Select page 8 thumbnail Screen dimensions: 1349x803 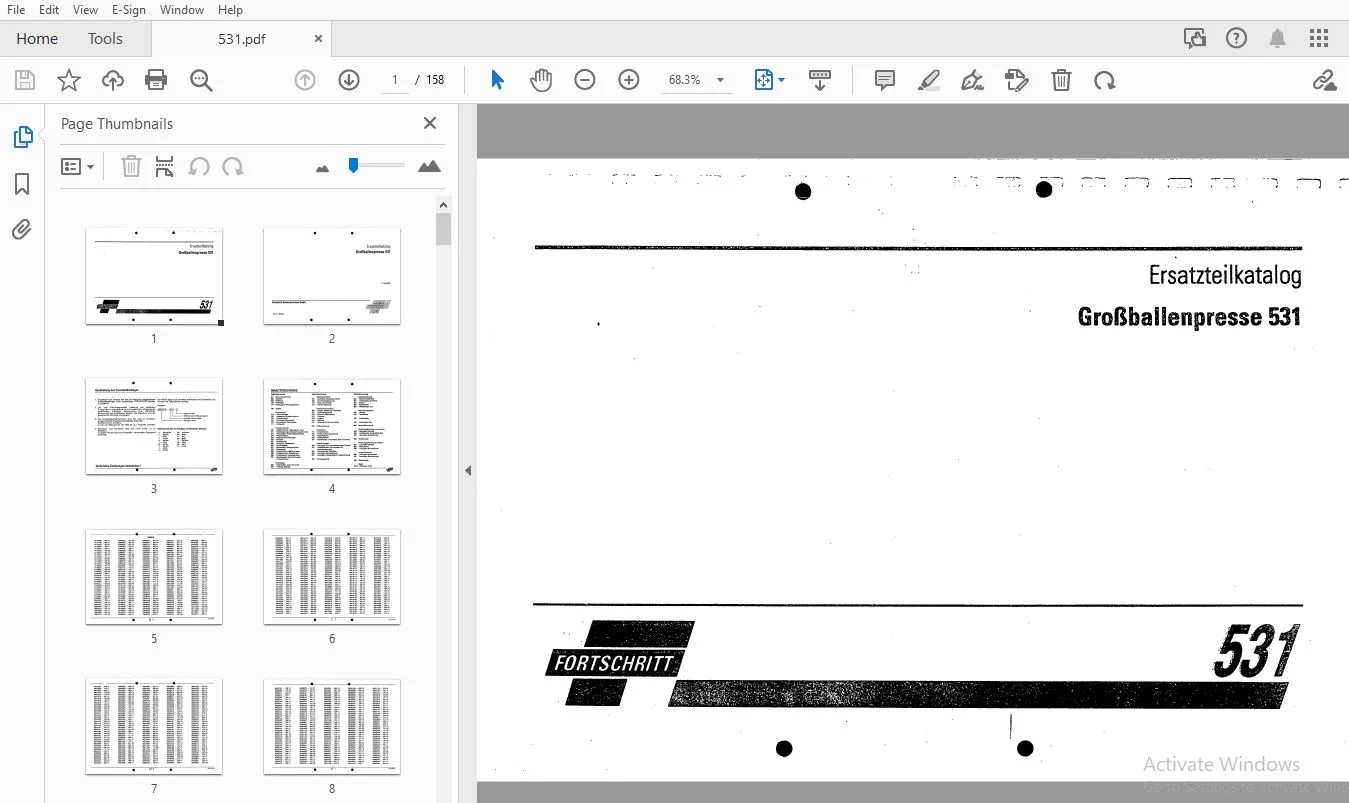point(332,727)
